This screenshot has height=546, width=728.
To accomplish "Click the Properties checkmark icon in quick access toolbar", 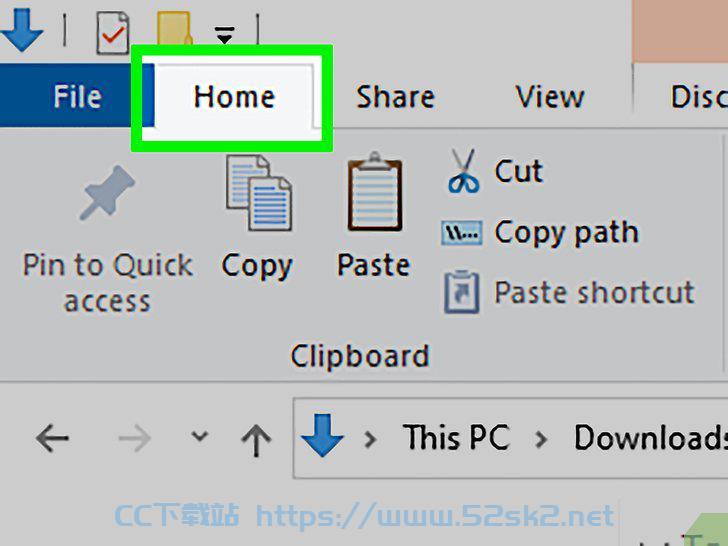I will [x=113, y=32].
